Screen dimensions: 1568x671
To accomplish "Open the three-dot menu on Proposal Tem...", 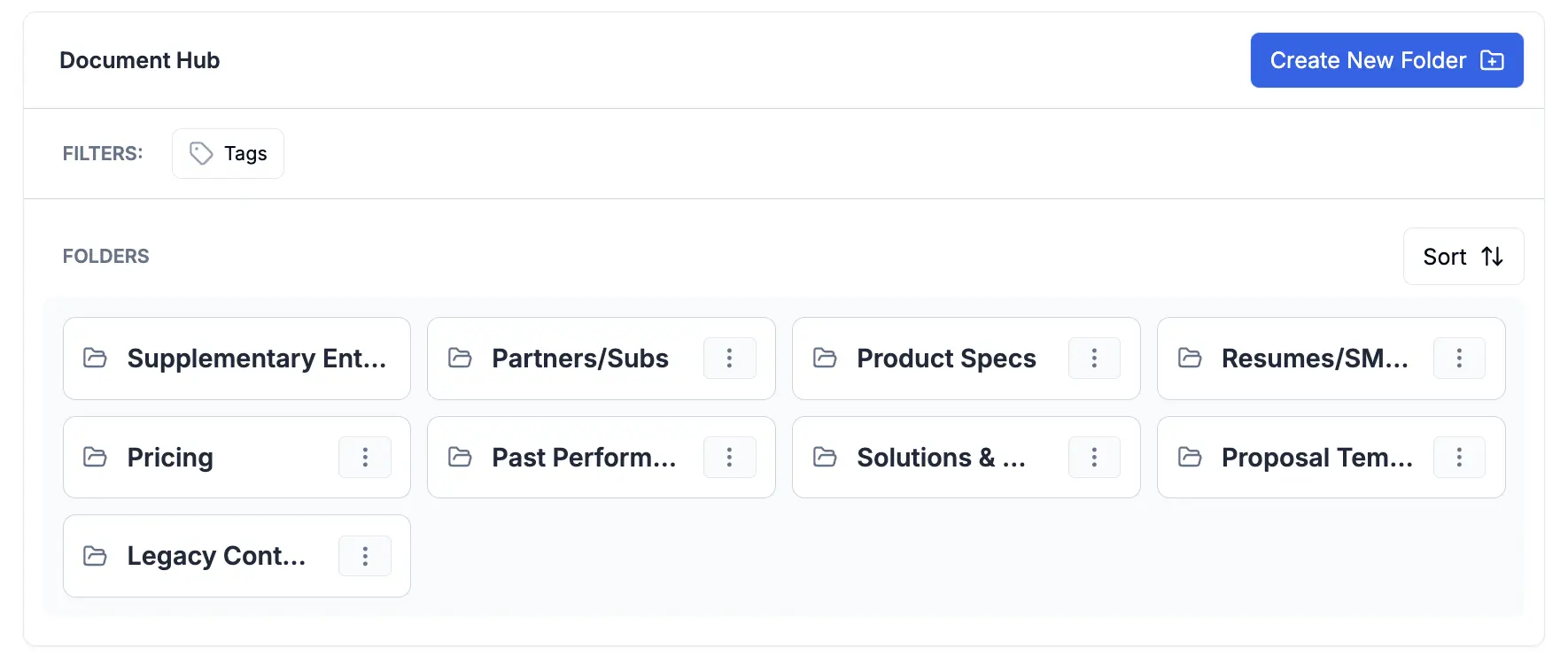I will tap(1459, 458).
